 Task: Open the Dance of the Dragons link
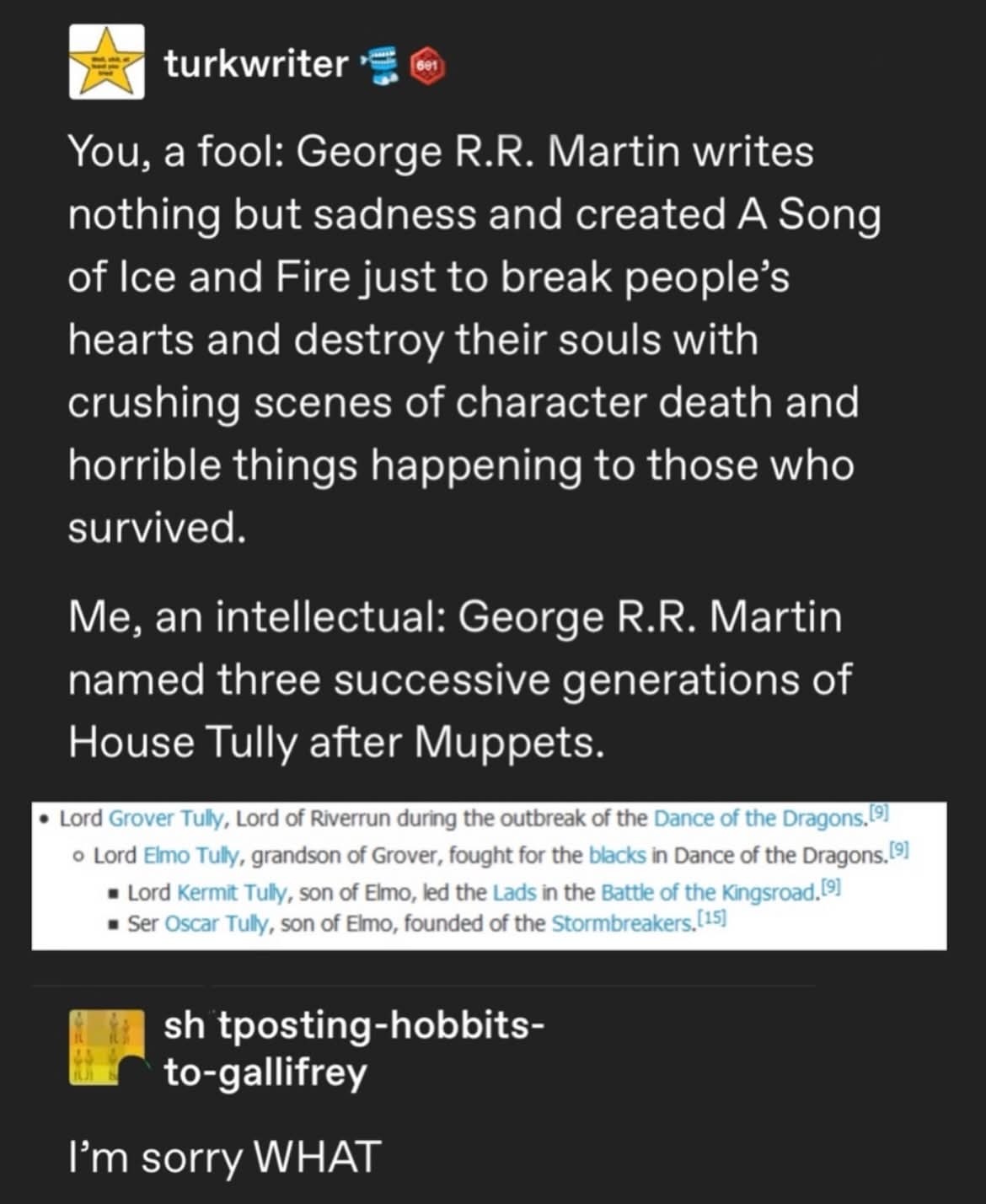tap(759, 819)
